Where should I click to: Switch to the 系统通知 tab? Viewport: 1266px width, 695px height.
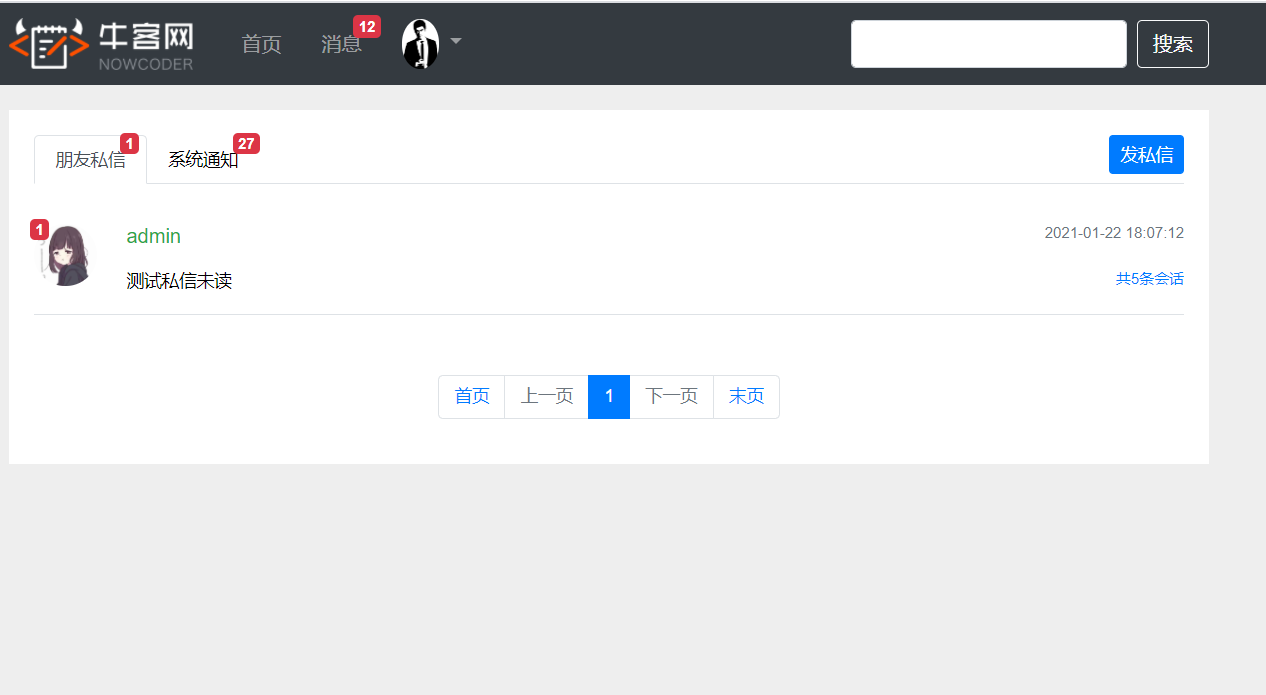pos(203,160)
